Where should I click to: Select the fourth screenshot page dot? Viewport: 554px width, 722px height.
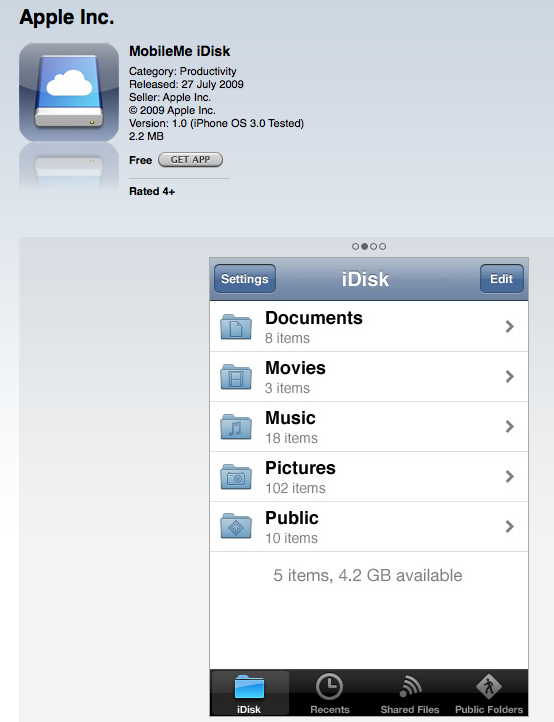383,246
